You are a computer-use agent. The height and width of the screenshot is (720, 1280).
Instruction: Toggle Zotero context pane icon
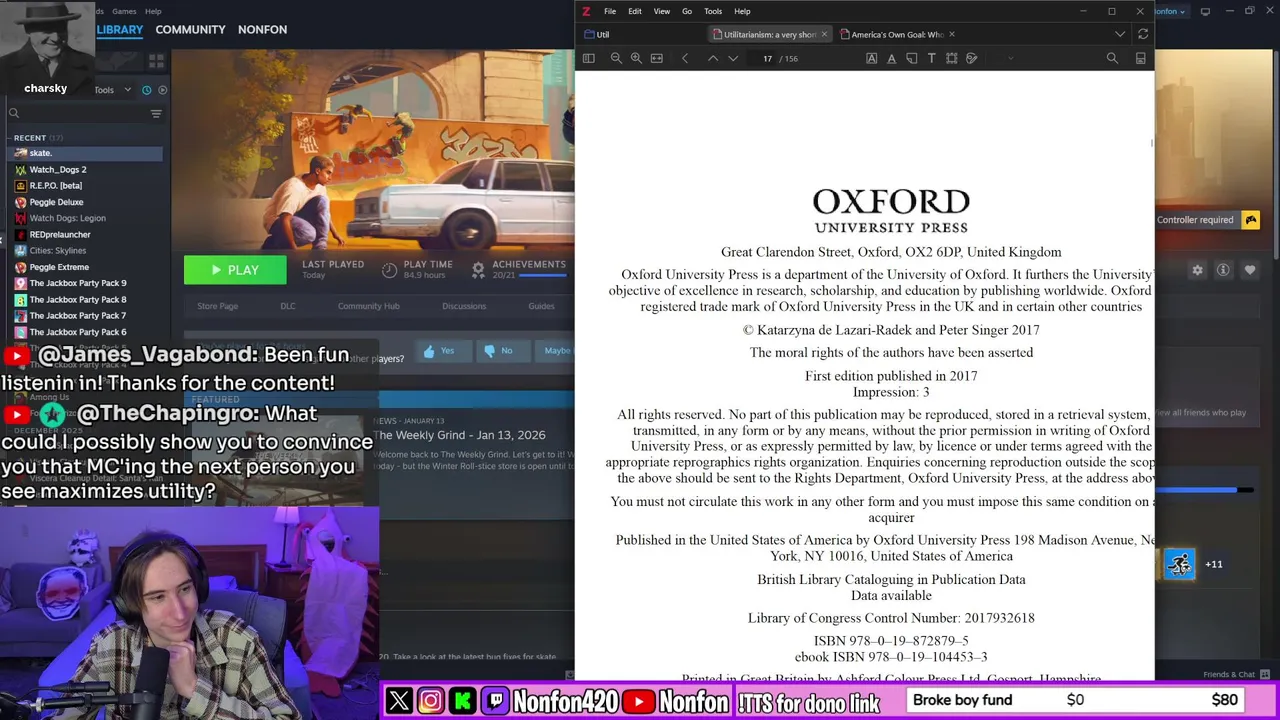1141,58
